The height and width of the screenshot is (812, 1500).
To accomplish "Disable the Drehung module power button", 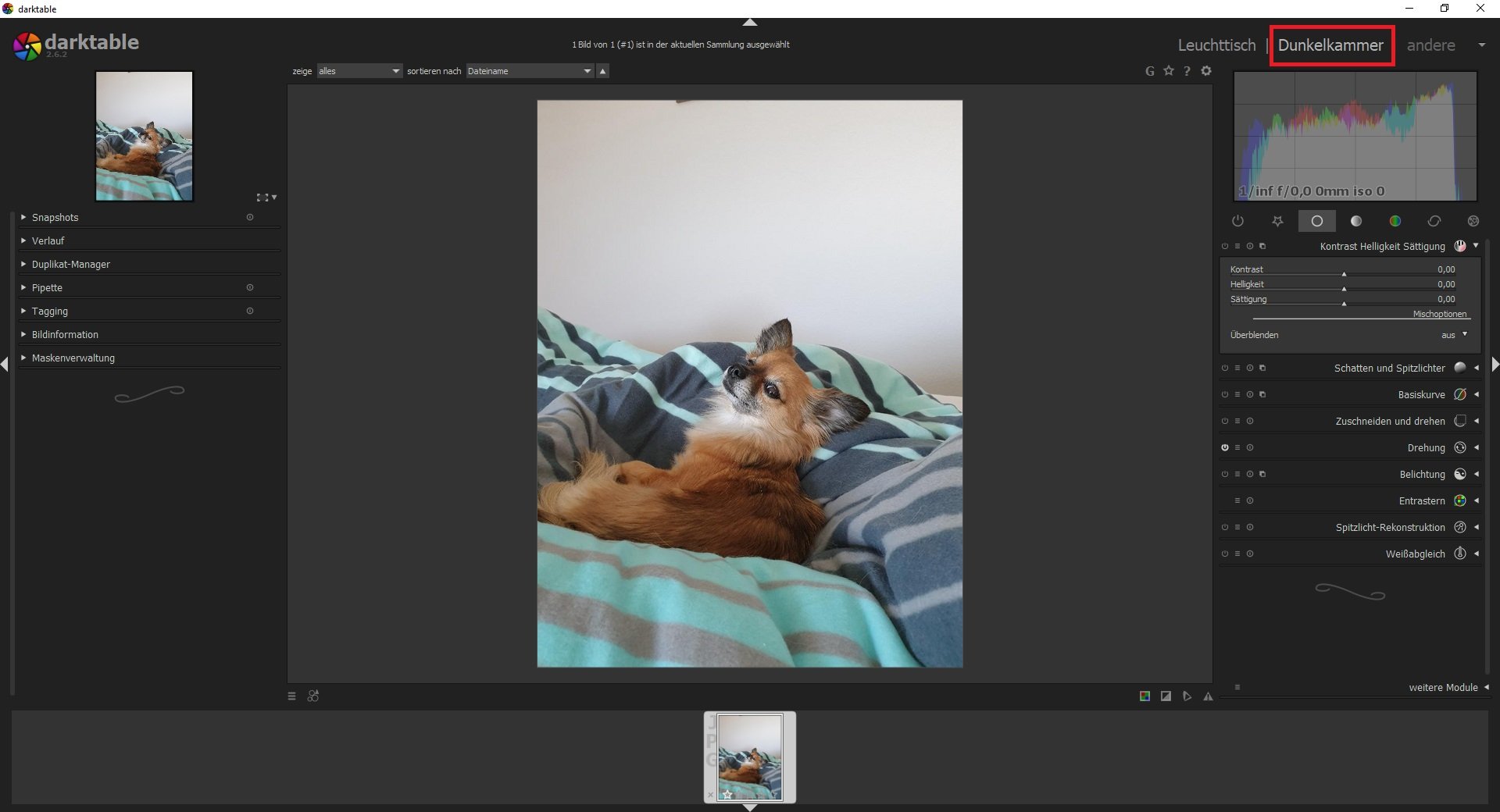I will [x=1225, y=448].
